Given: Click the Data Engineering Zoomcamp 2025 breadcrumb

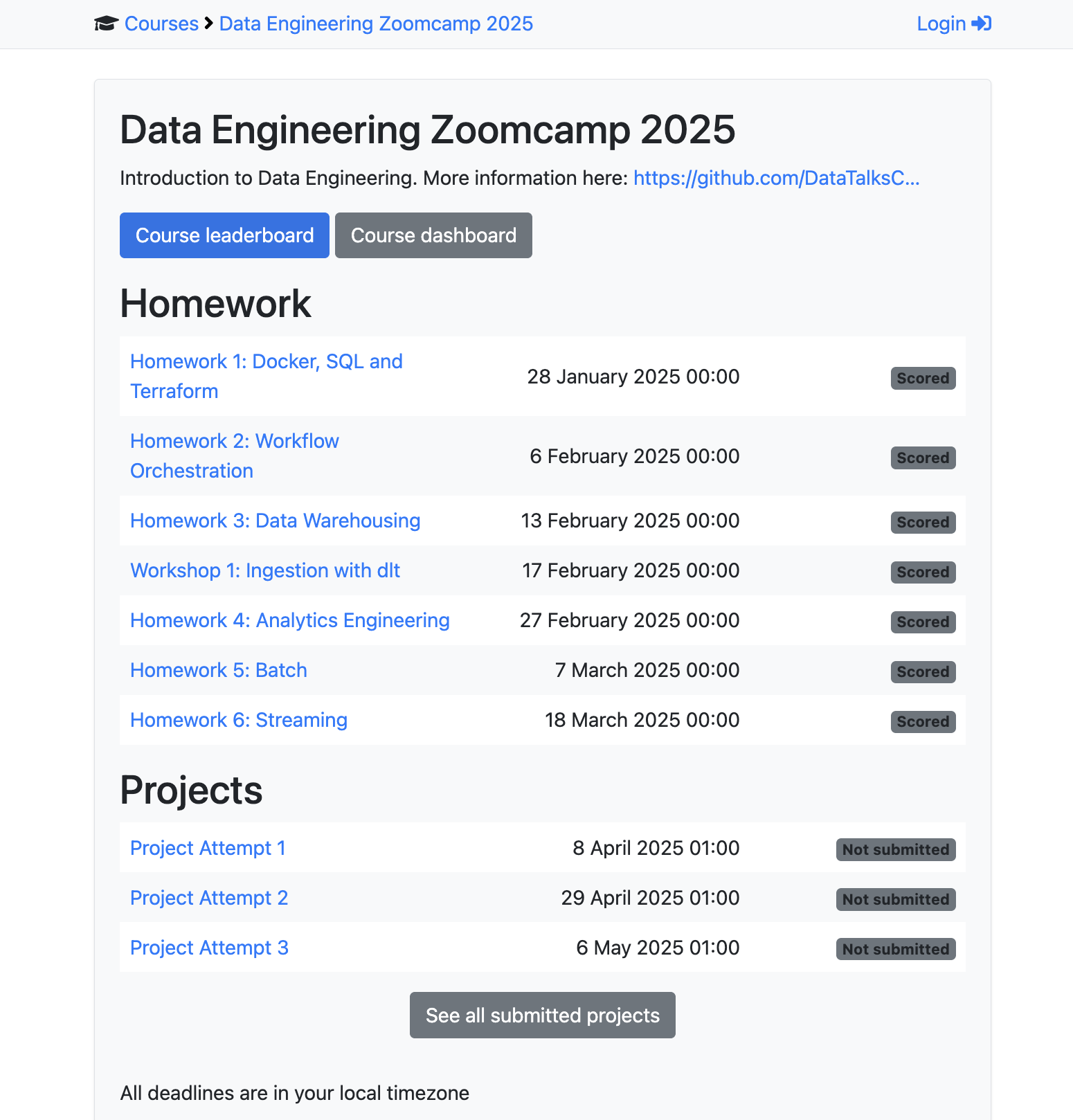Looking at the screenshot, I should pos(375,24).
